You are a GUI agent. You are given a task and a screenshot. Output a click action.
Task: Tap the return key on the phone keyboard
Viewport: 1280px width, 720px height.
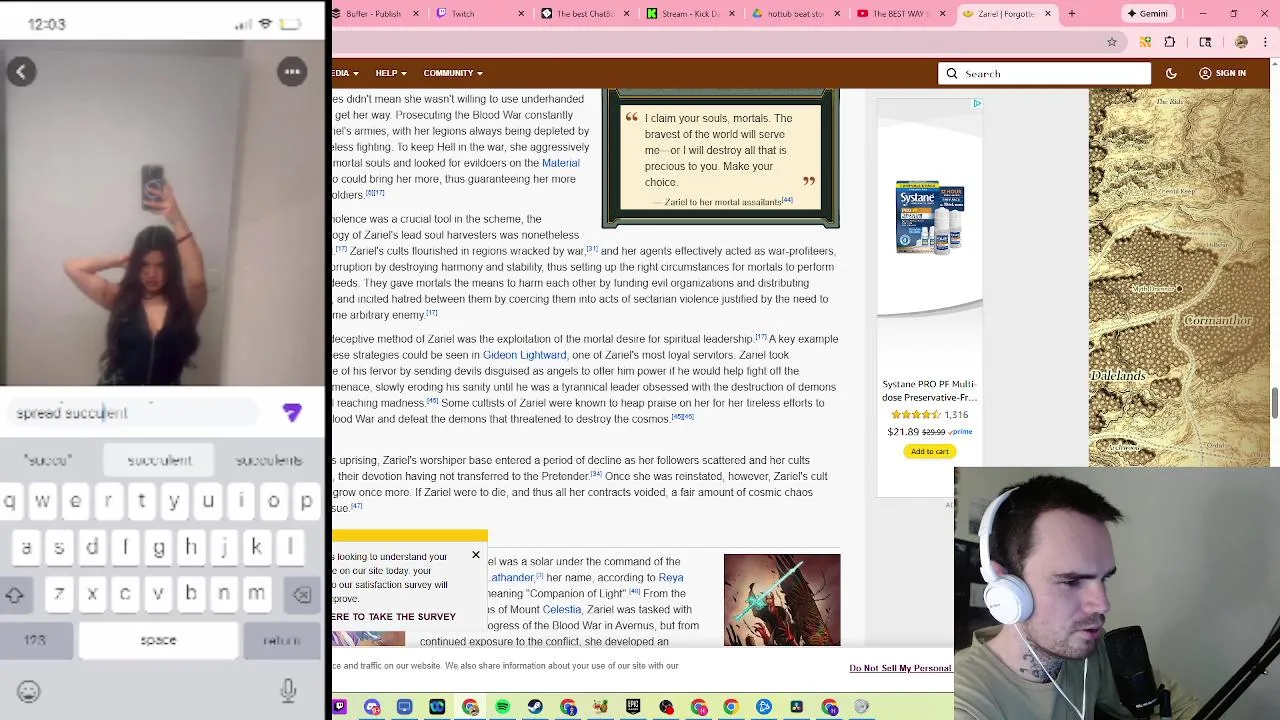[281, 640]
